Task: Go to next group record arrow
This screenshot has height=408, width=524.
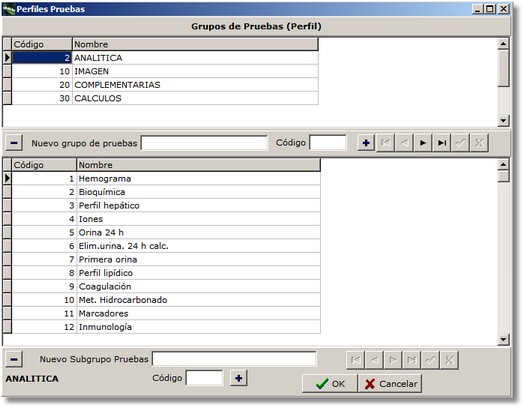Action: click(x=423, y=143)
